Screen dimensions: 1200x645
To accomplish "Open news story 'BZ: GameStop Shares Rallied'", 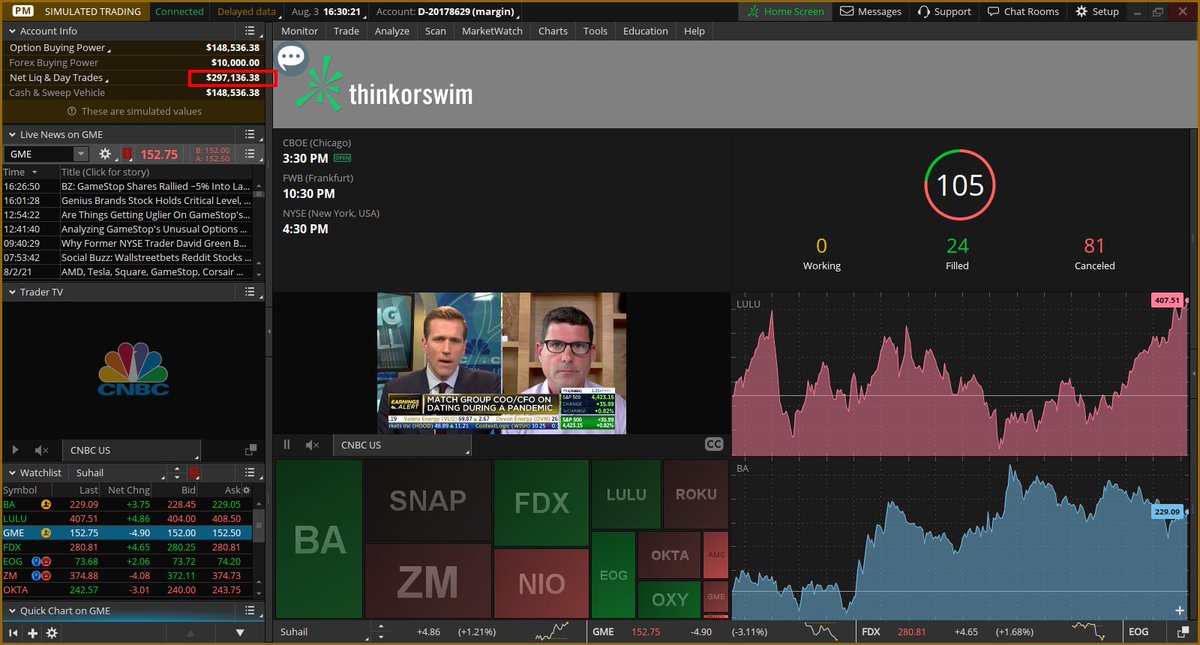I will [155, 186].
